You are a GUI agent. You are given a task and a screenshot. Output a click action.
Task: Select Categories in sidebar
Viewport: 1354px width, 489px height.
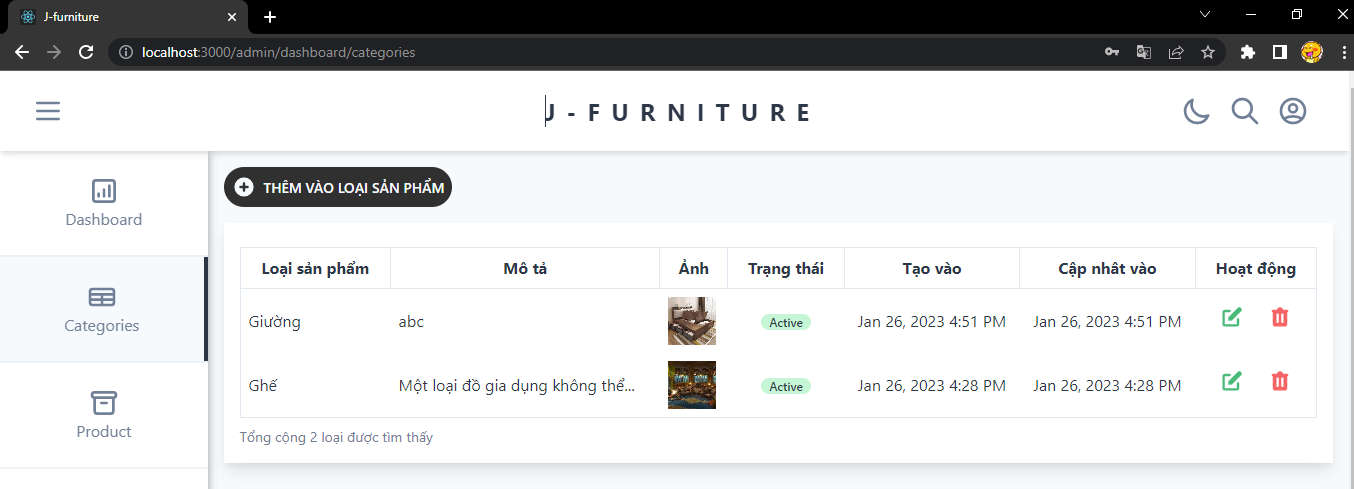[102, 309]
